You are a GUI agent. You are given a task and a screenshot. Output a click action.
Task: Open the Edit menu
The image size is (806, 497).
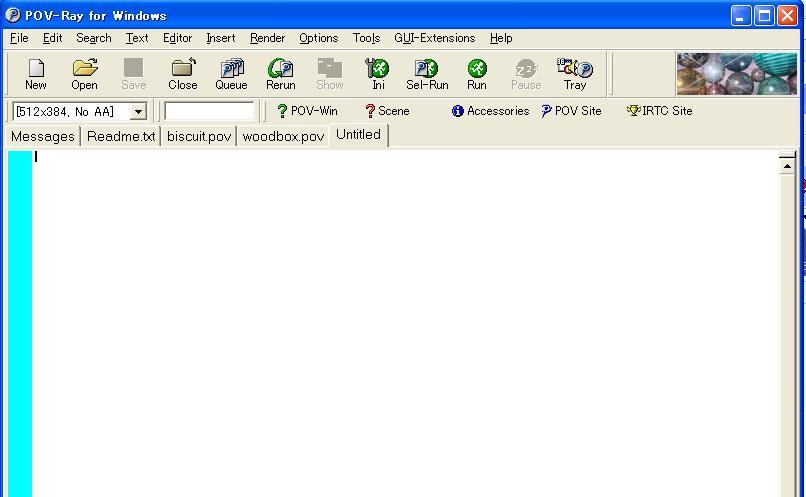click(52, 38)
